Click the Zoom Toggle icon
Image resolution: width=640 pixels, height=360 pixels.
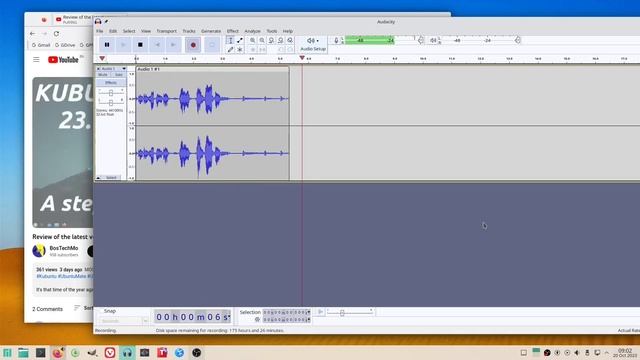(290, 40)
